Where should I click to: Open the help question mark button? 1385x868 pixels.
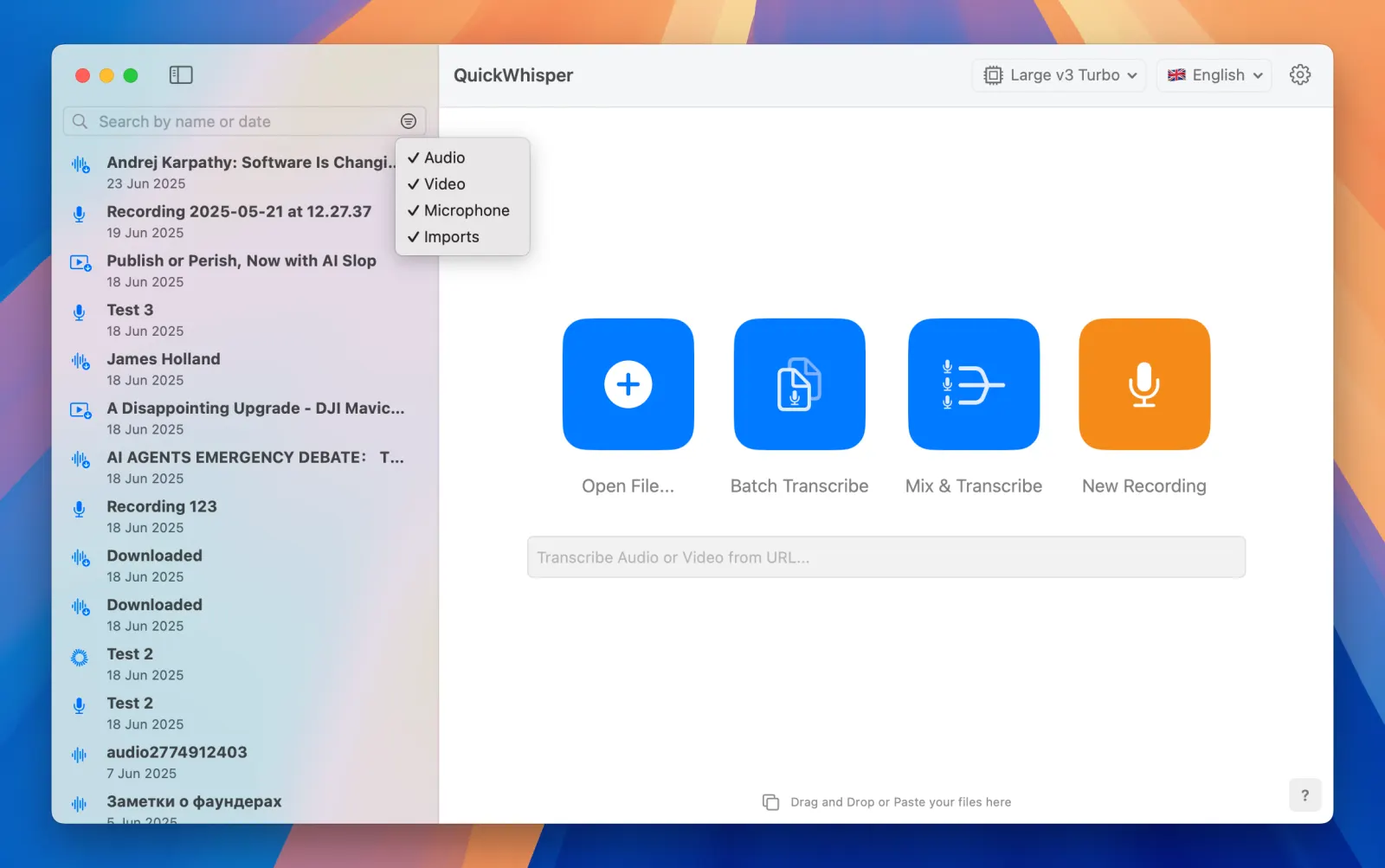[x=1305, y=795]
